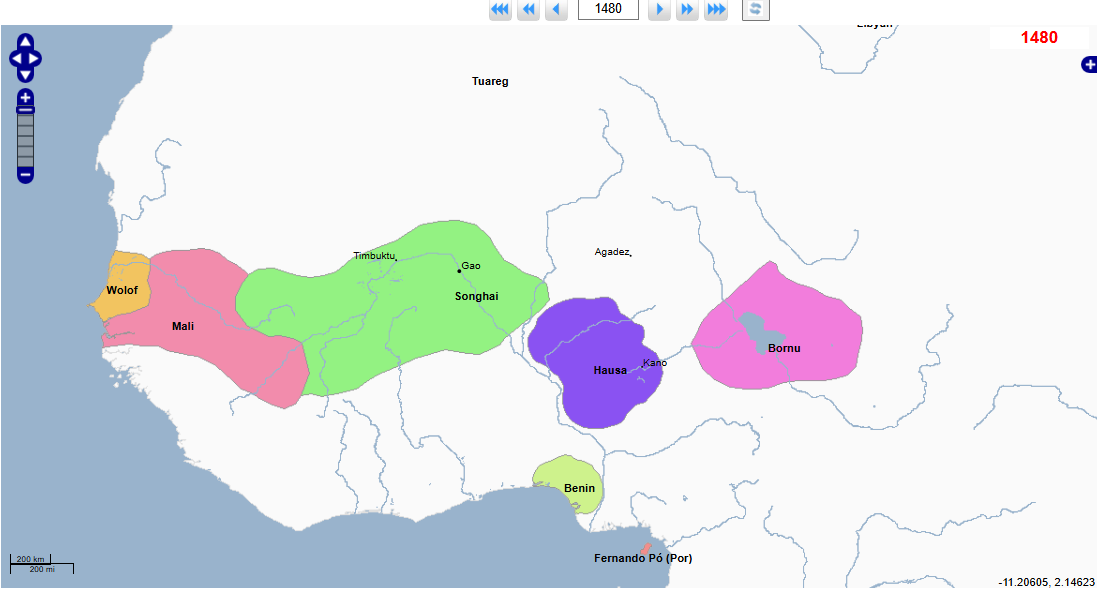
Task: Pan the map north with the up arrow
Action: tap(25, 41)
